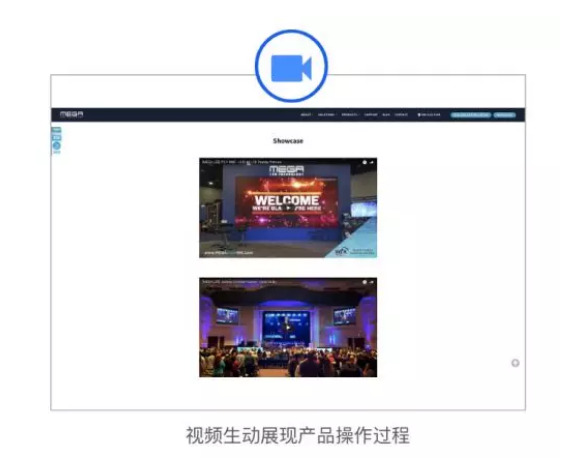Click the shorter light-blue pill button in navbar
This screenshot has height=464, width=571.
pos(504,115)
